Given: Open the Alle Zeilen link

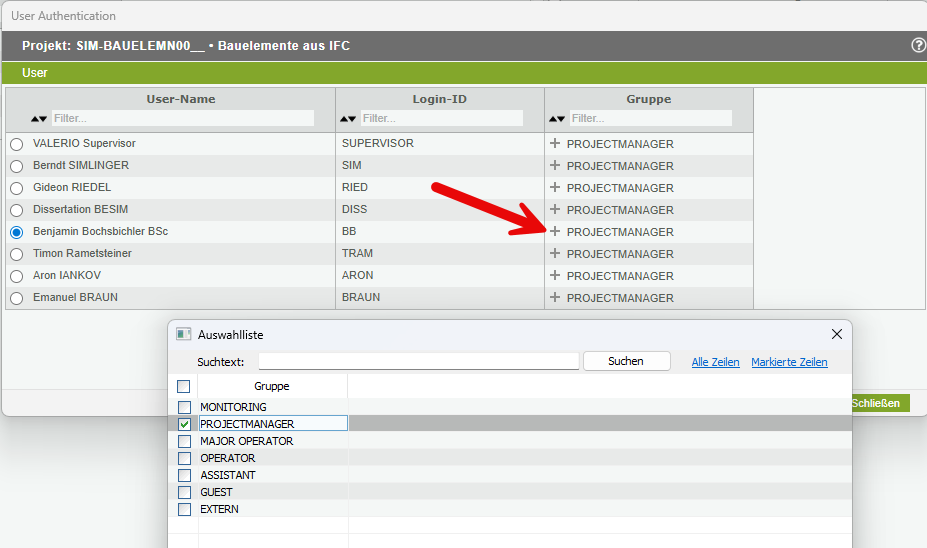Looking at the screenshot, I should pos(715,362).
